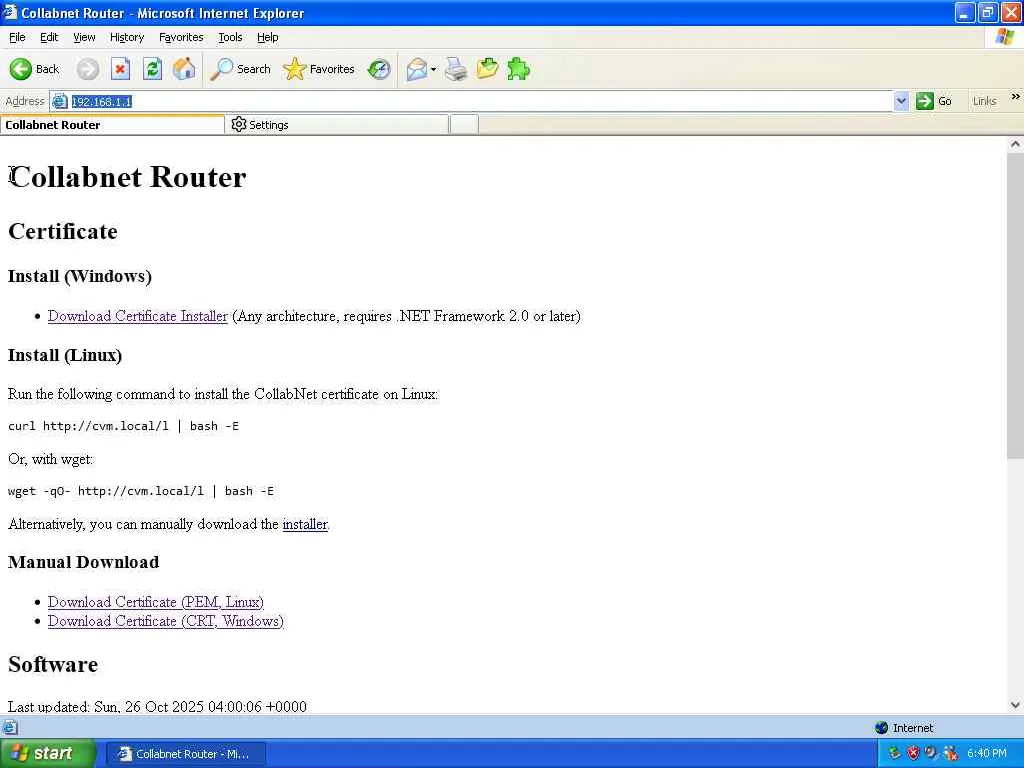
Task: Click the vertical scrollbar thumb
Action: pos(1015,306)
